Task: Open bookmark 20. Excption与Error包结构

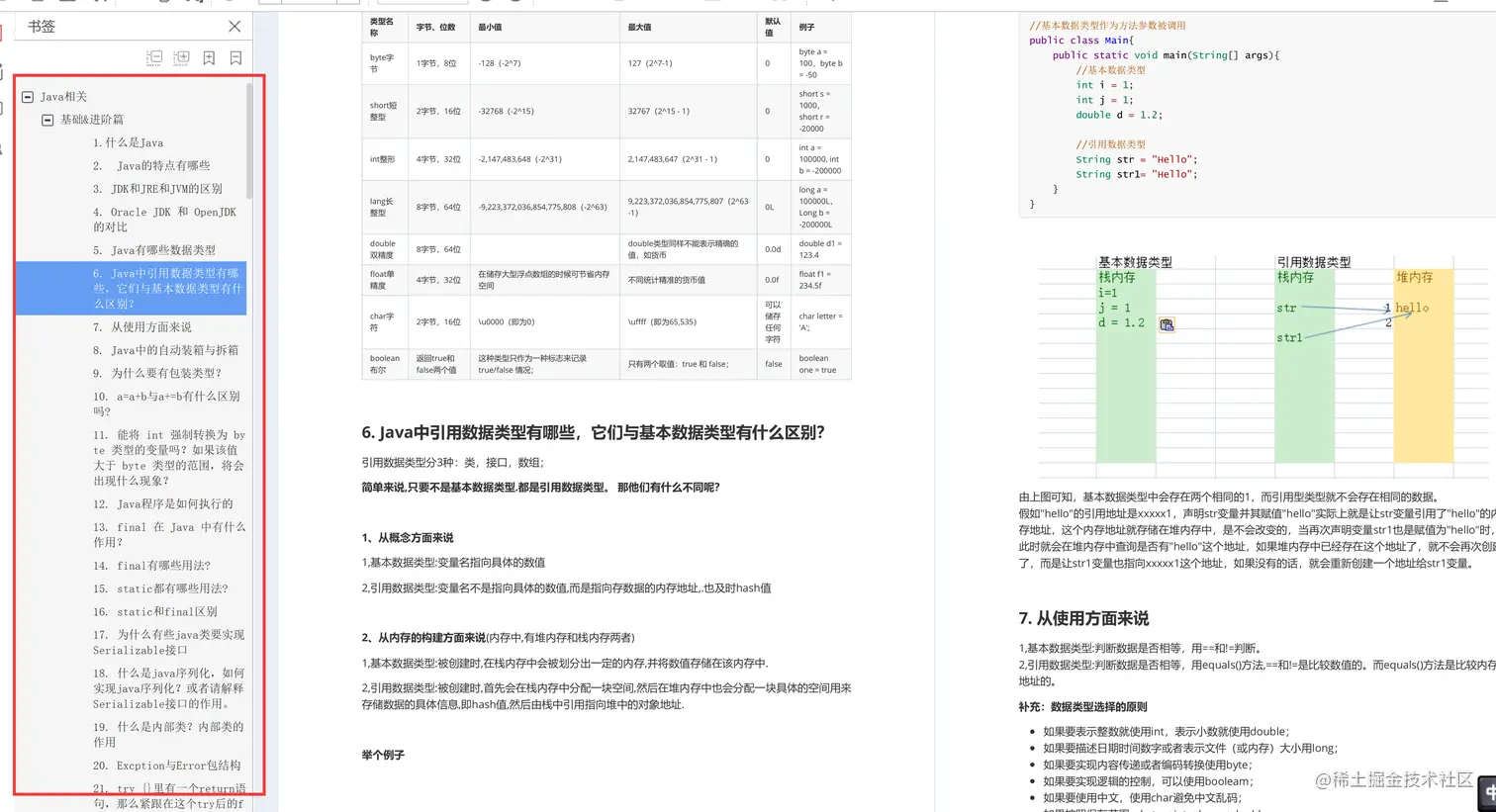Action: point(166,766)
